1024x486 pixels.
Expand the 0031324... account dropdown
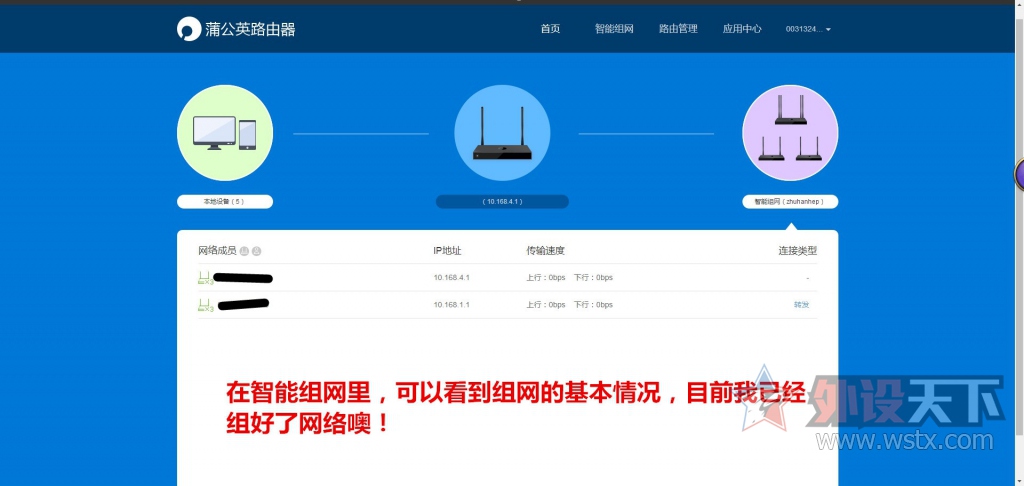pos(808,29)
